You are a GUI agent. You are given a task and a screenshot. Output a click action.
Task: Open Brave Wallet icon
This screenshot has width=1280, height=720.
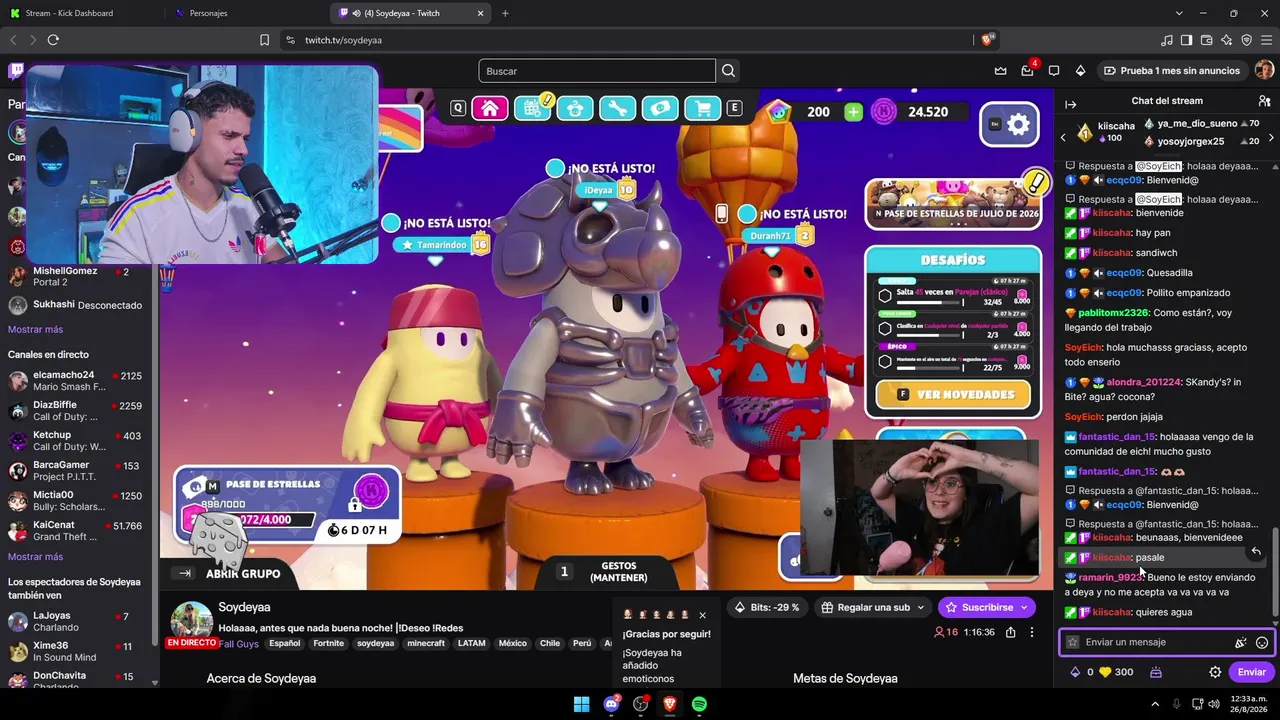click(1206, 40)
